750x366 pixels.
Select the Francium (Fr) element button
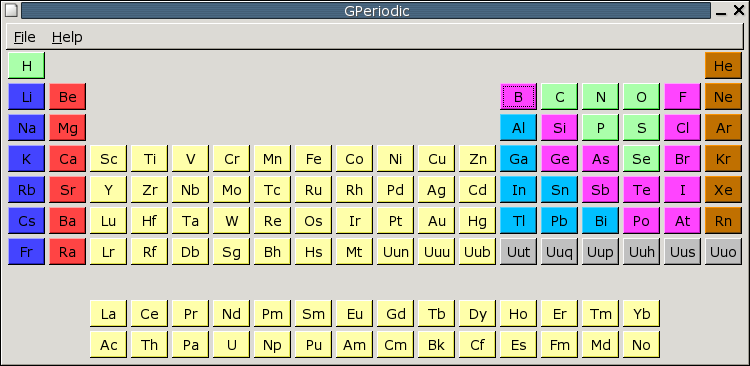click(26, 252)
